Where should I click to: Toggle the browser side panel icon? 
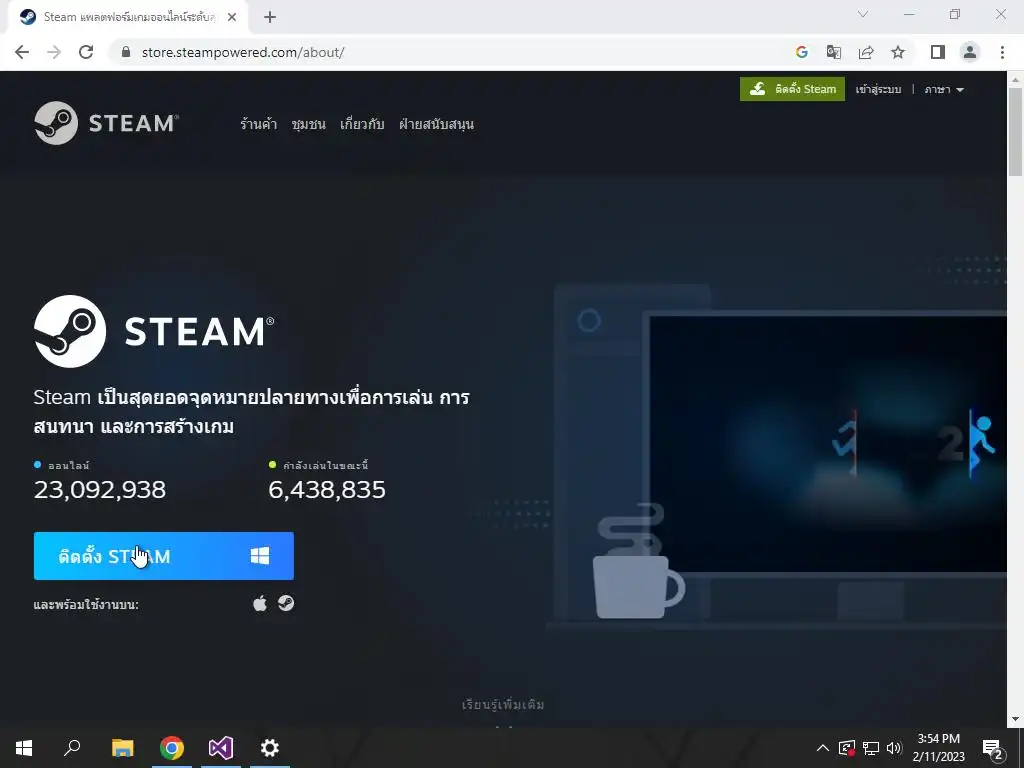[938, 52]
